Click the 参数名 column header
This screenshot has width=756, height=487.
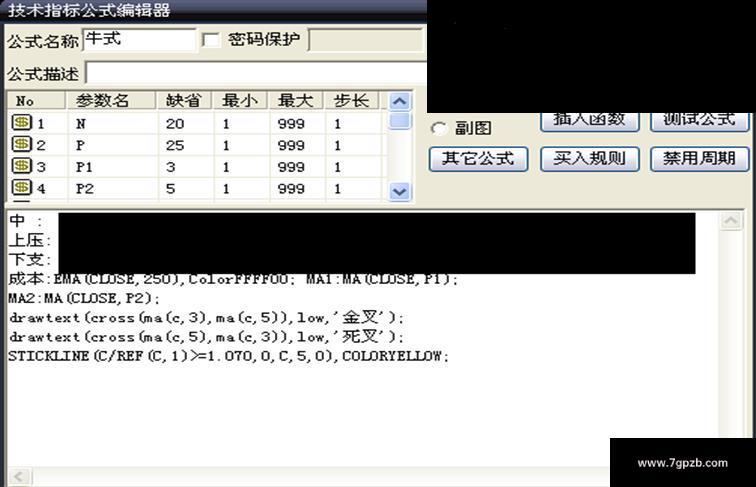coord(111,101)
